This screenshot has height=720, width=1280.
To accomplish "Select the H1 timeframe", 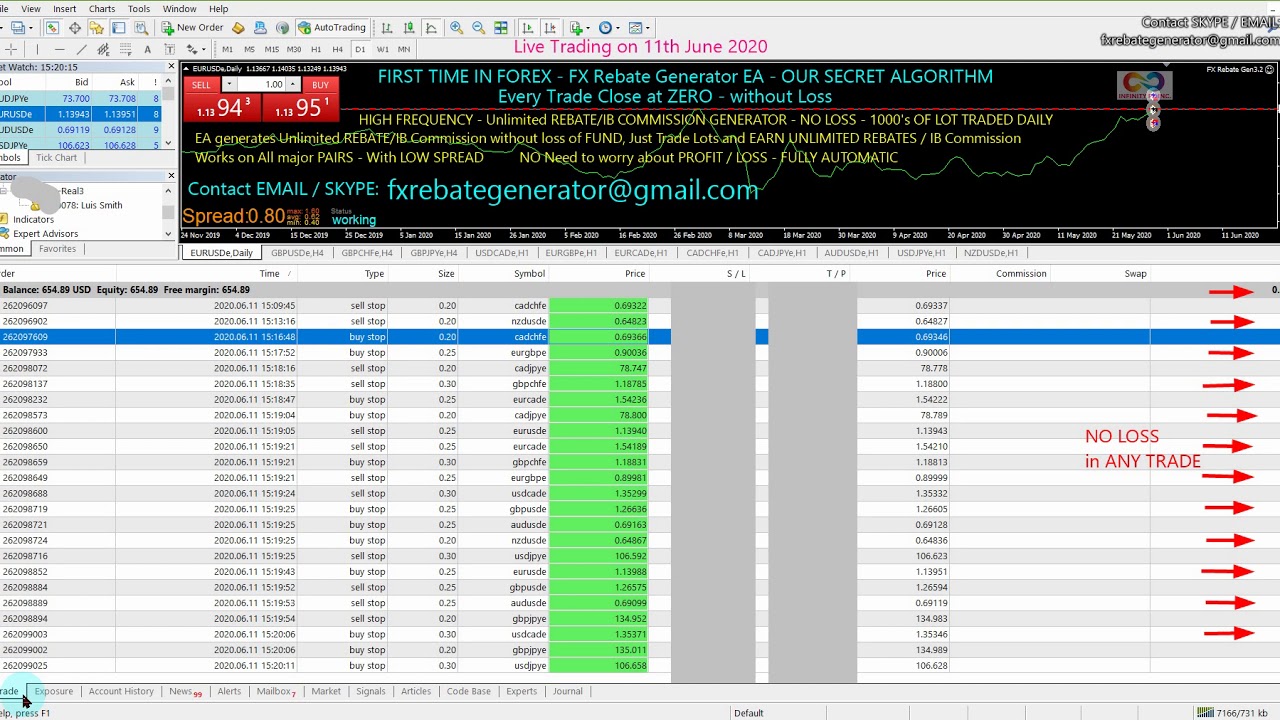I will [x=316, y=49].
